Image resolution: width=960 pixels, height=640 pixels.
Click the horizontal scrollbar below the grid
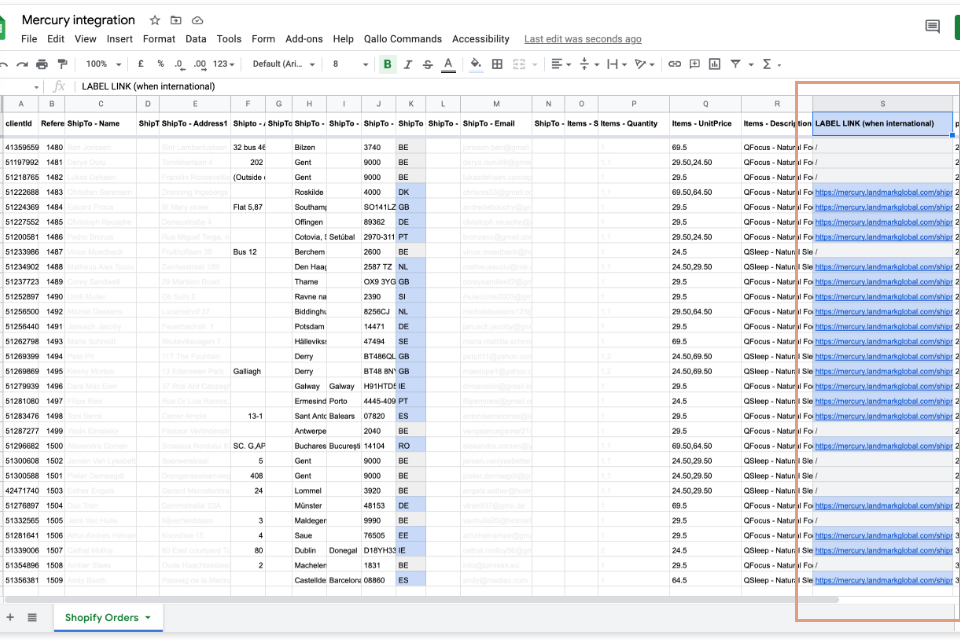[420, 600]
